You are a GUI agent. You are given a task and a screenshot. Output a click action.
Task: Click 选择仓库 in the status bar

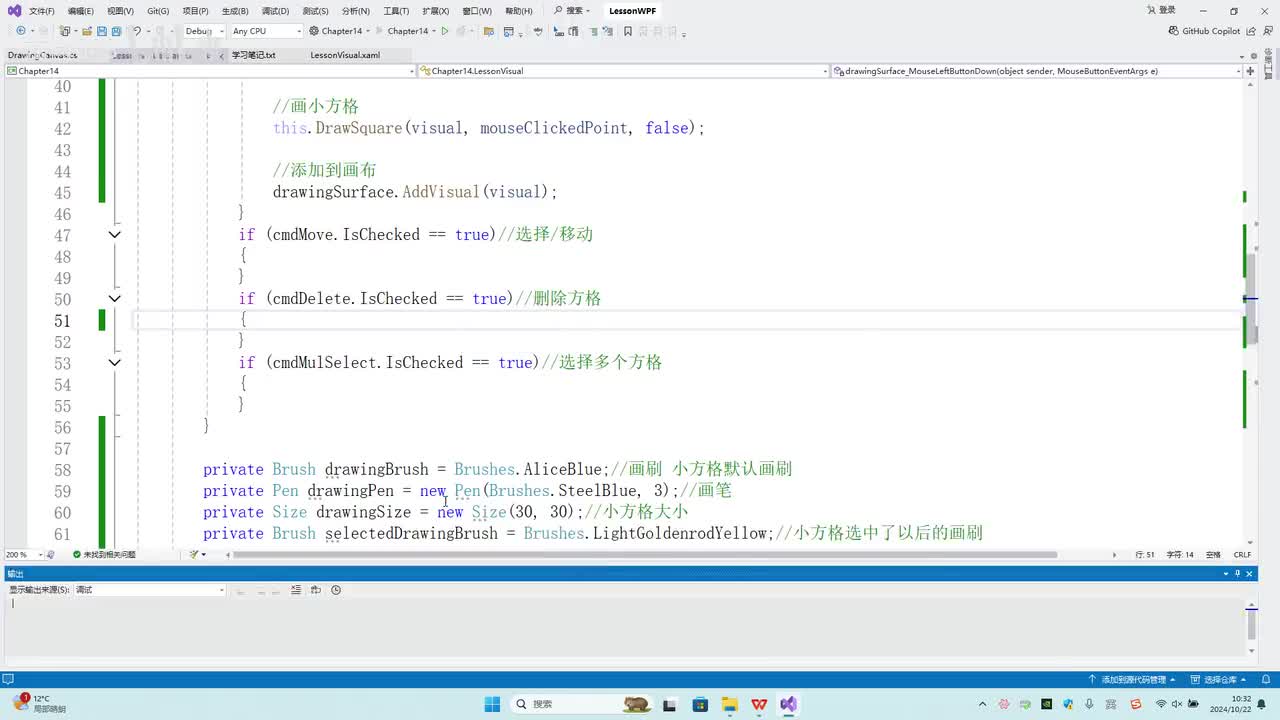click(1218, 680)
